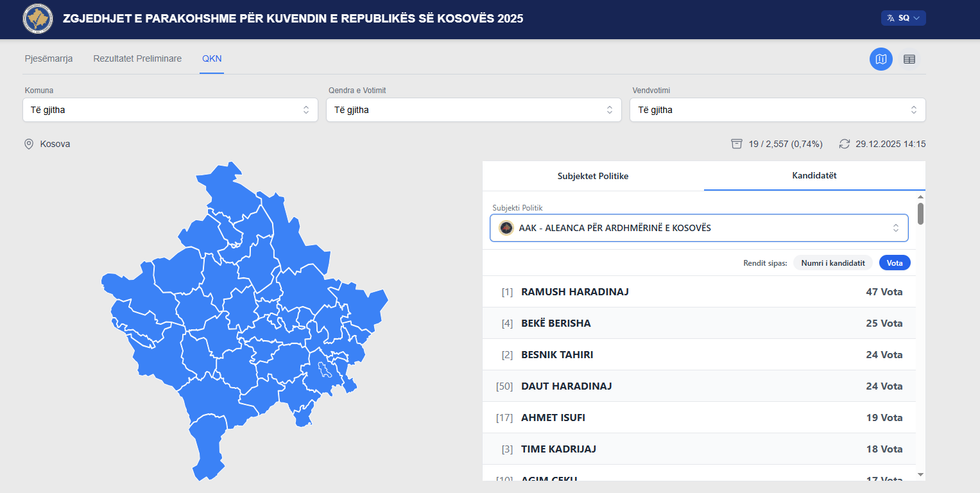
Task: Click the refresh timestamp icon
Action: pyautogui.click(x=845, y=144)
